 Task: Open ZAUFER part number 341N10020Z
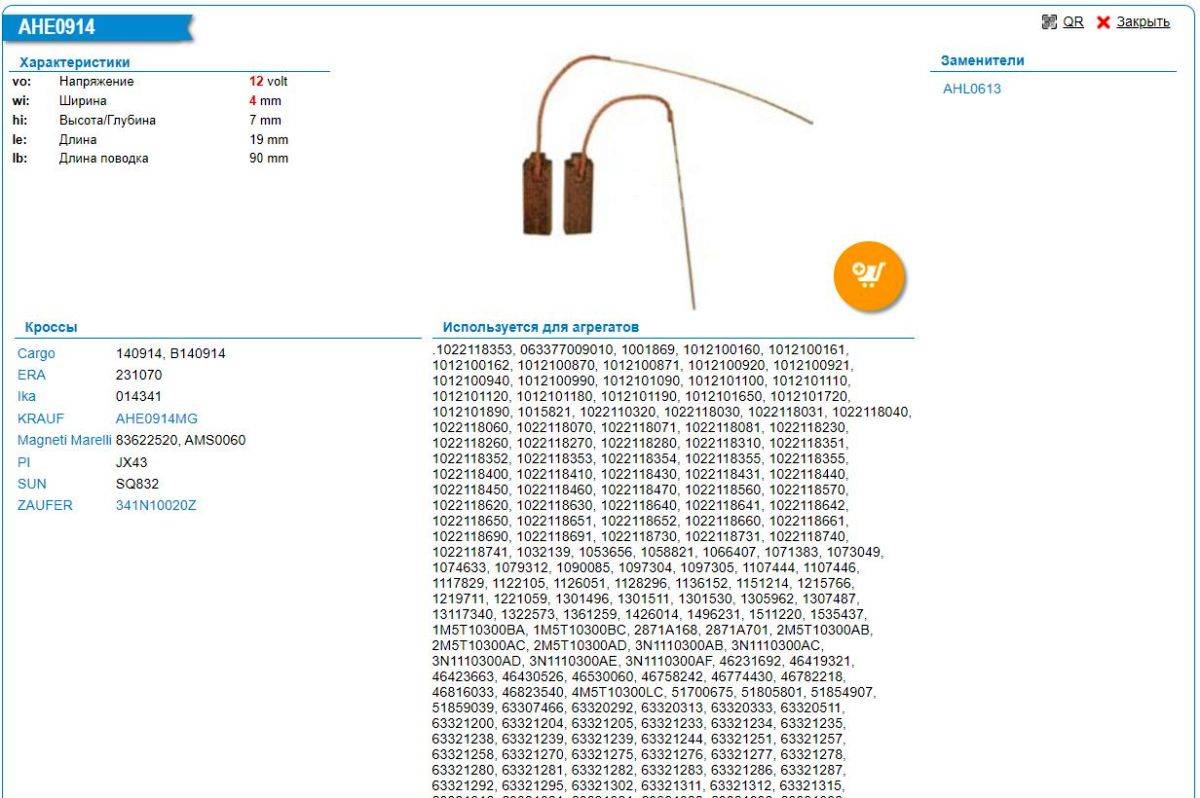[156, 506]
